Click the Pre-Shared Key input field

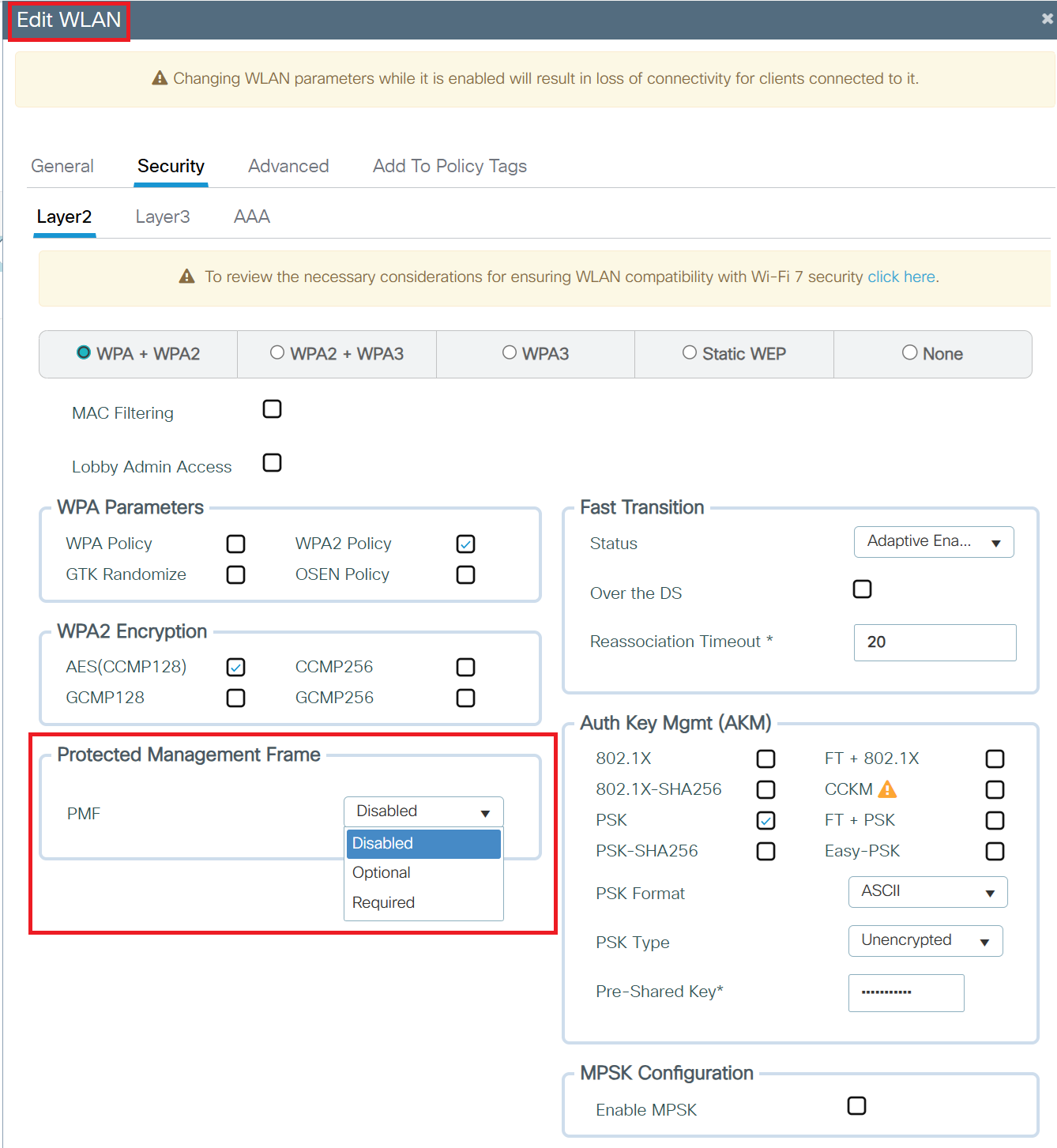tap(905, 992)
